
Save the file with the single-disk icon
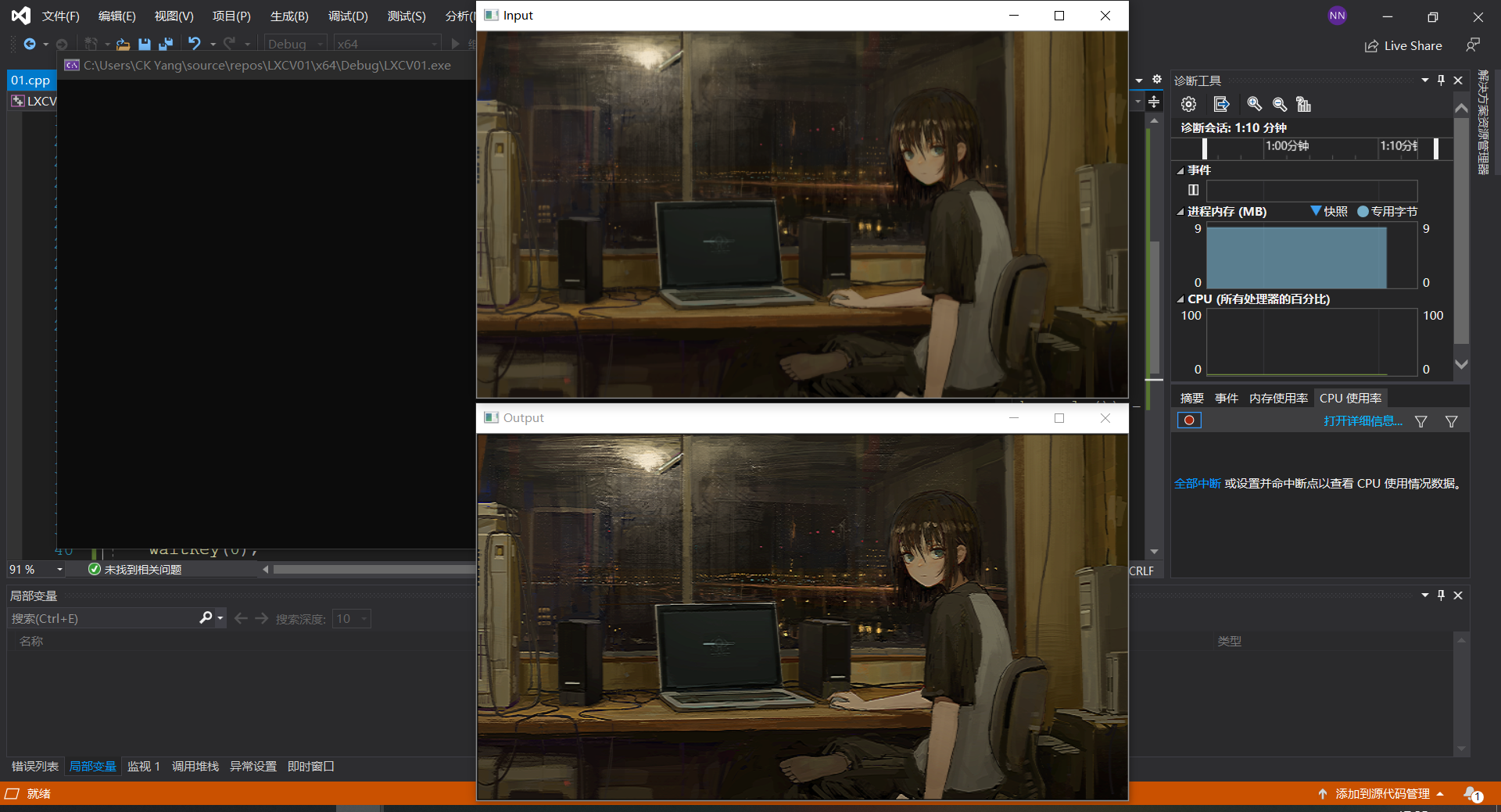[x=145, y=44]
